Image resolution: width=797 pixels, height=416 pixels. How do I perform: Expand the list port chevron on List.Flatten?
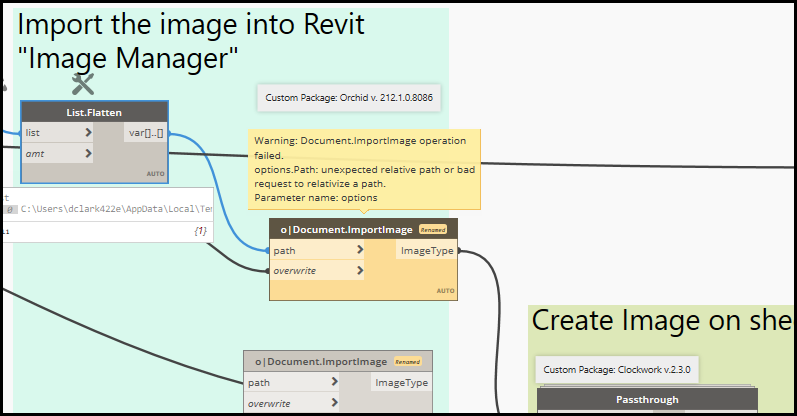(88, 133)
